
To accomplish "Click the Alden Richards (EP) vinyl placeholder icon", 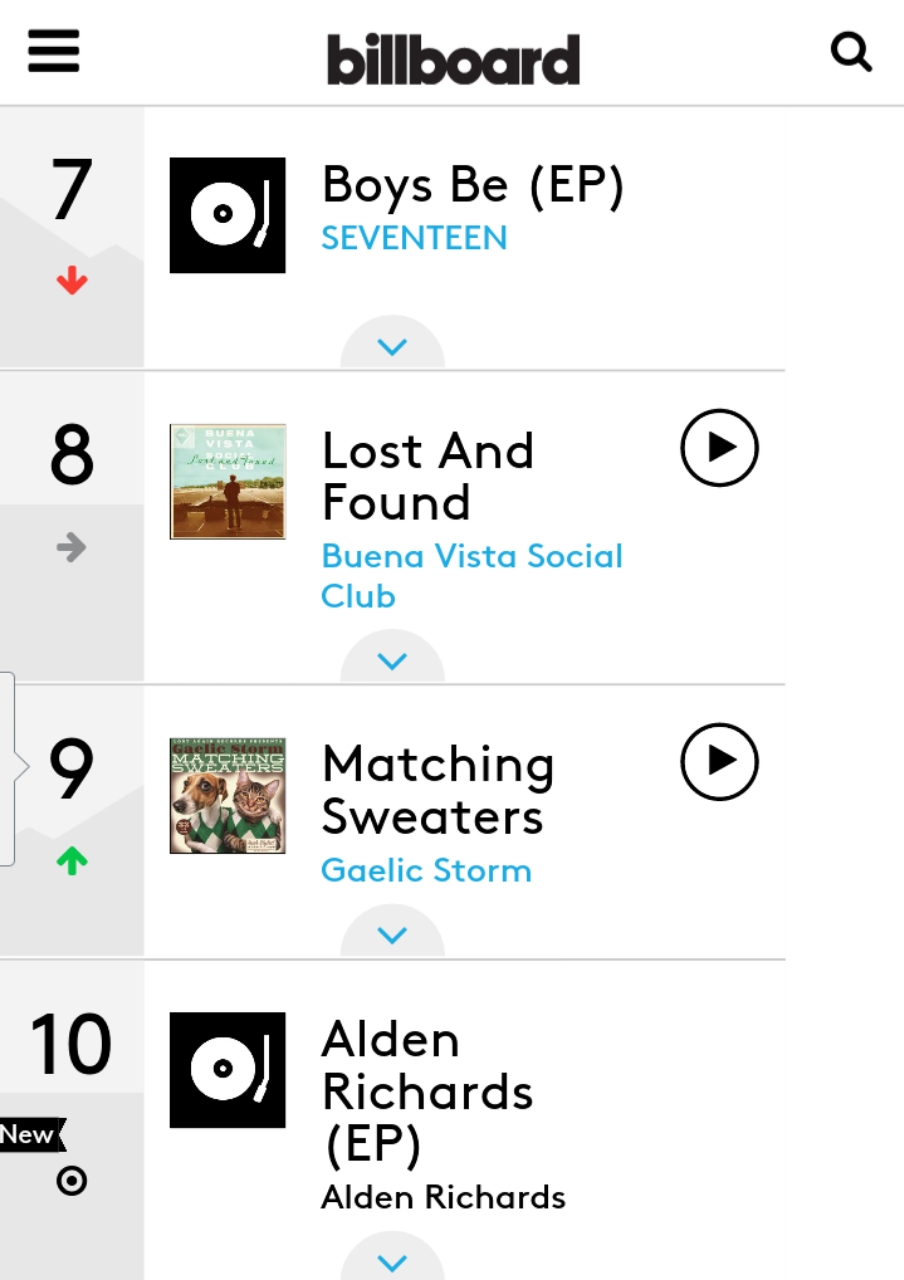I will (227, 1070).
